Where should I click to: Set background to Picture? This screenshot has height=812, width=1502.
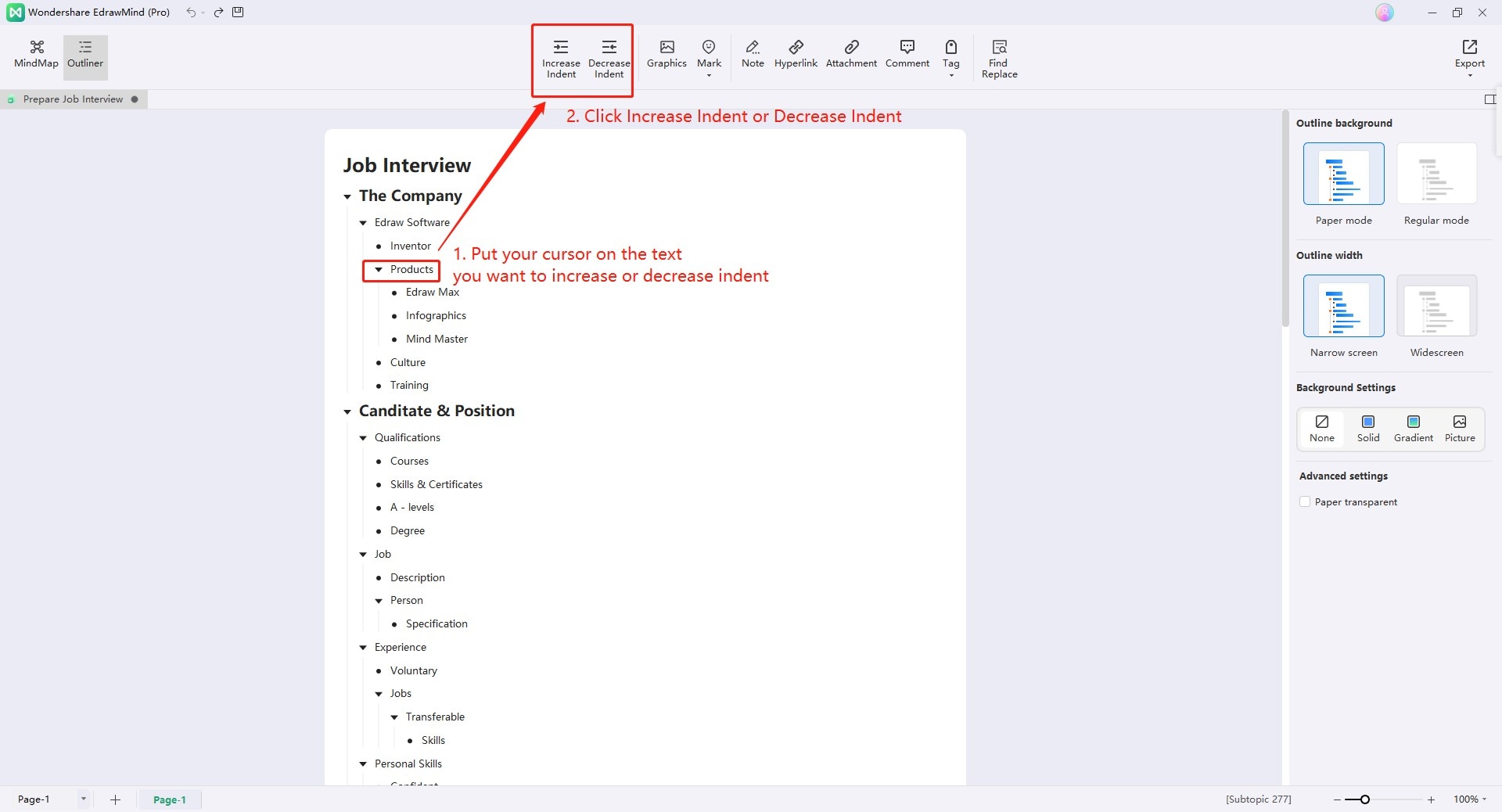[1460, 429]
